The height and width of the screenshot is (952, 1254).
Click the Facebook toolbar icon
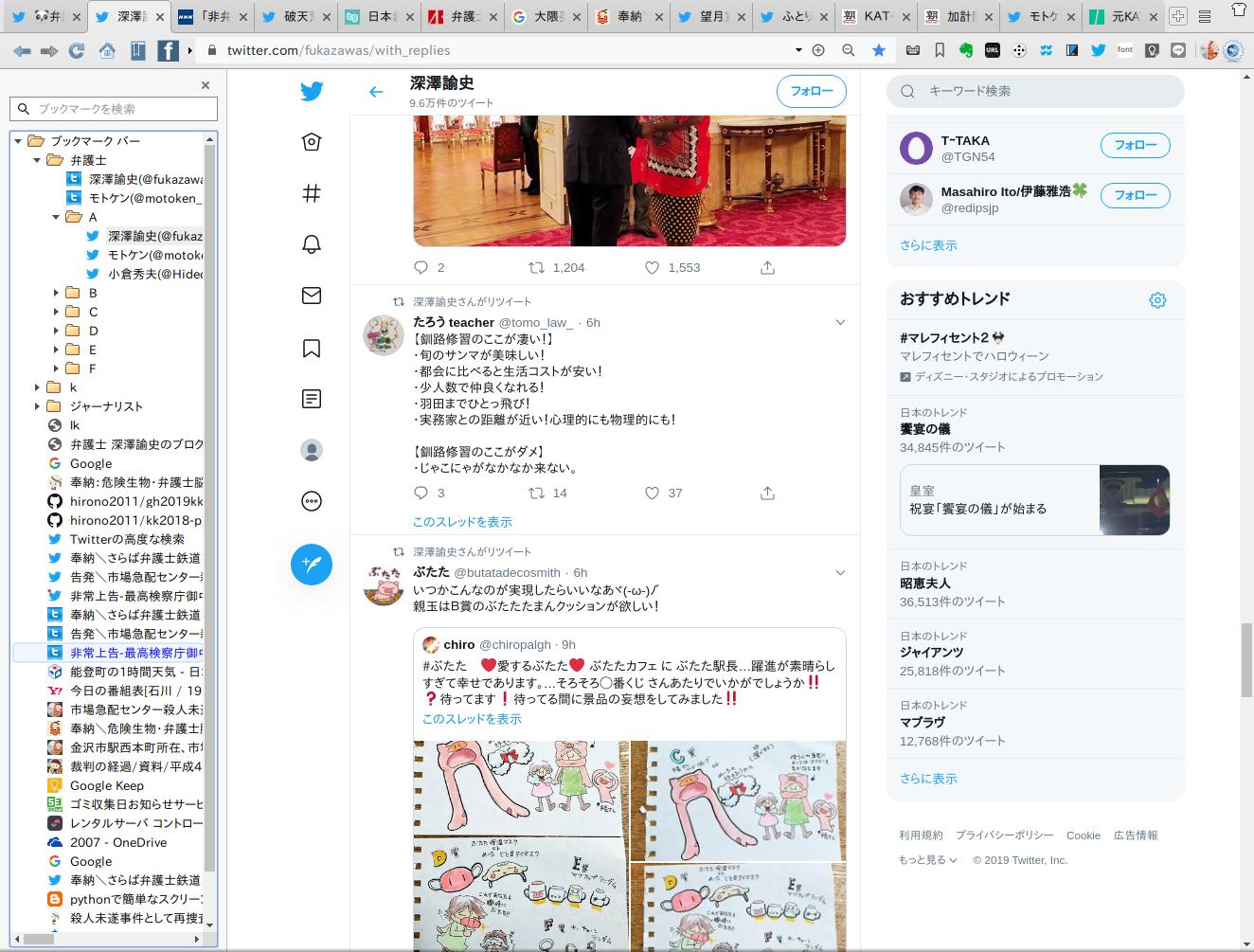coord(168,50)
